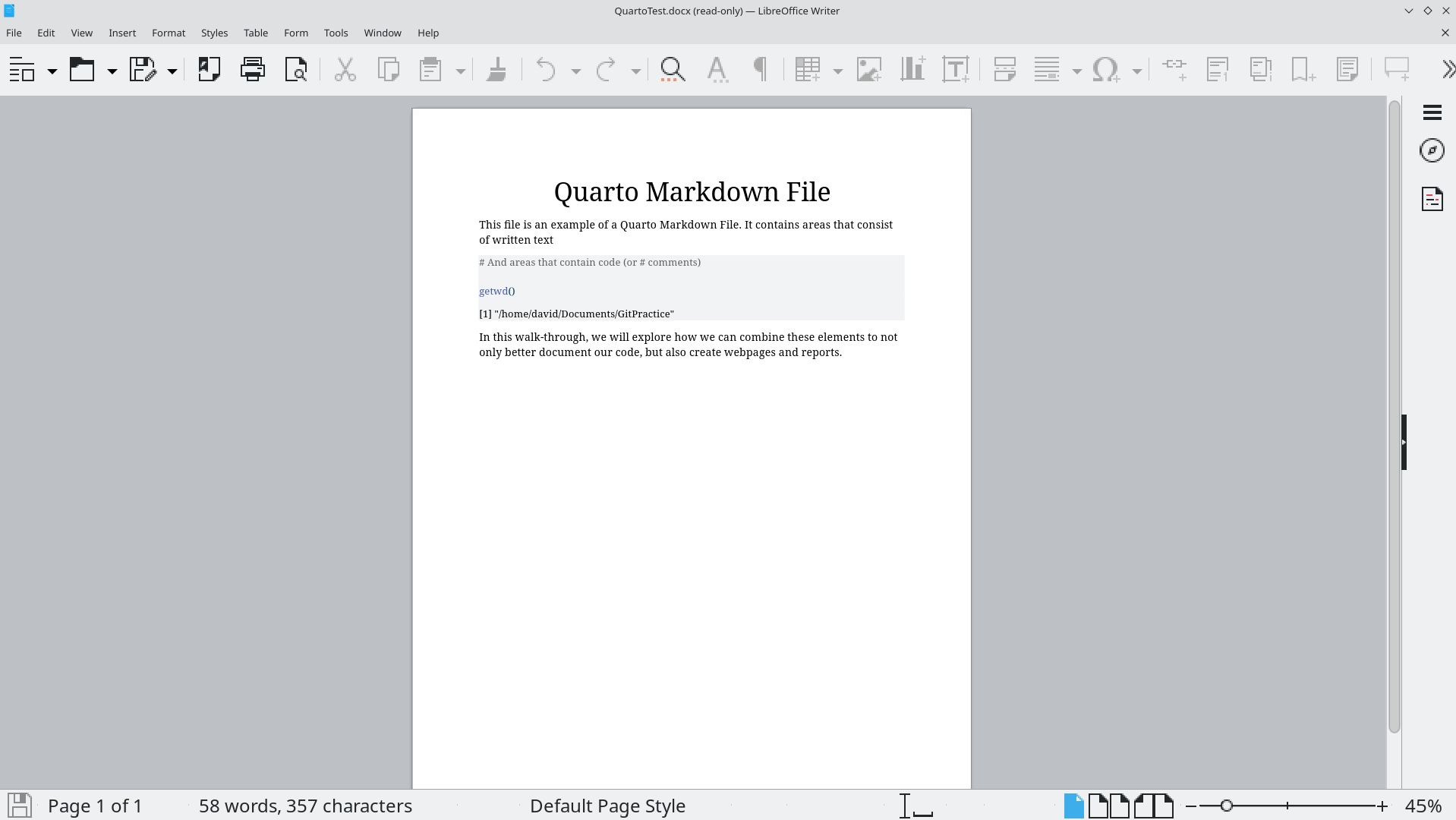Click the 45% zoom level label
Image resolution: width=1456 pixels, height=820 pixels.
point(1423,806)
